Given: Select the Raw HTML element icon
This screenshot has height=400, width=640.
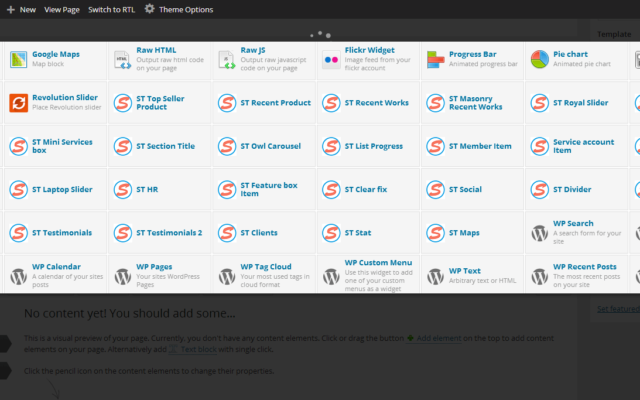Looking at the screenshot, I should 122,60.
